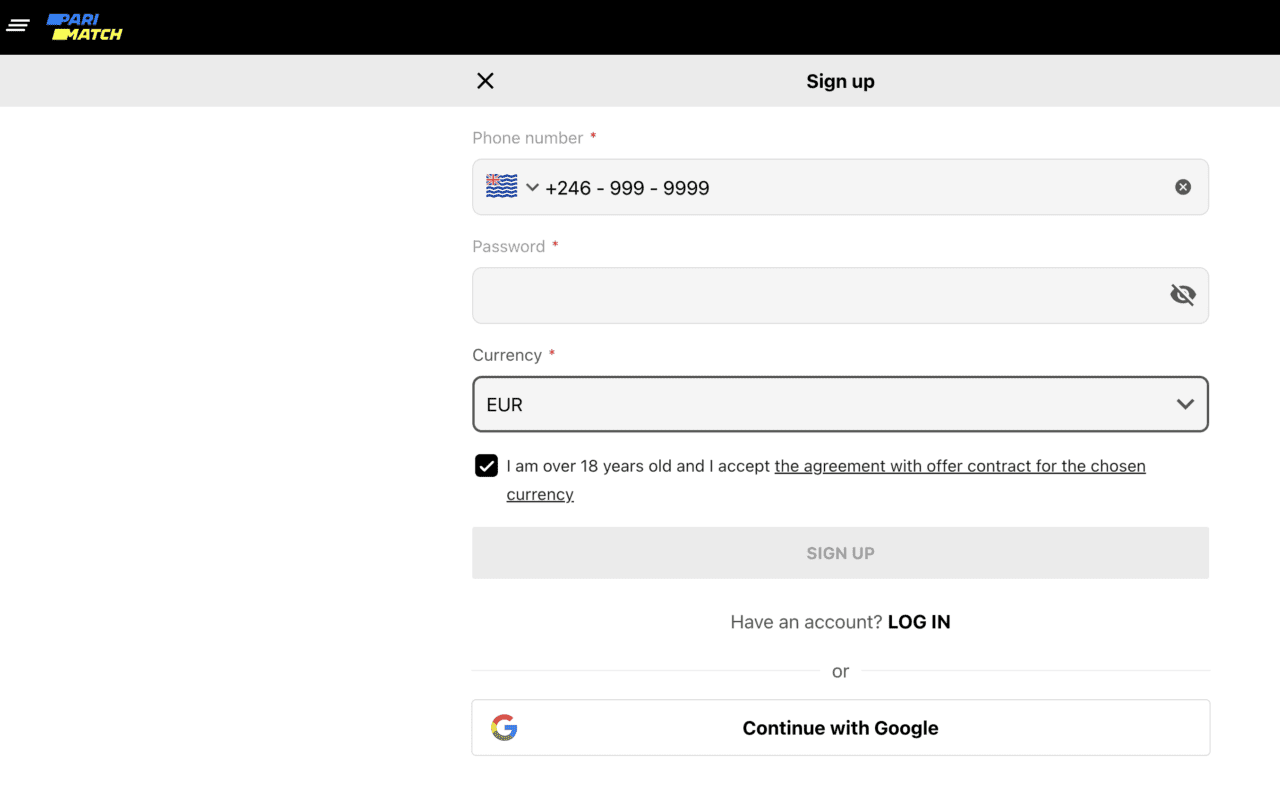This screenshot has width=1280, height=796.
Task: Go to LOG IN
Action: (x=919, y=622)
